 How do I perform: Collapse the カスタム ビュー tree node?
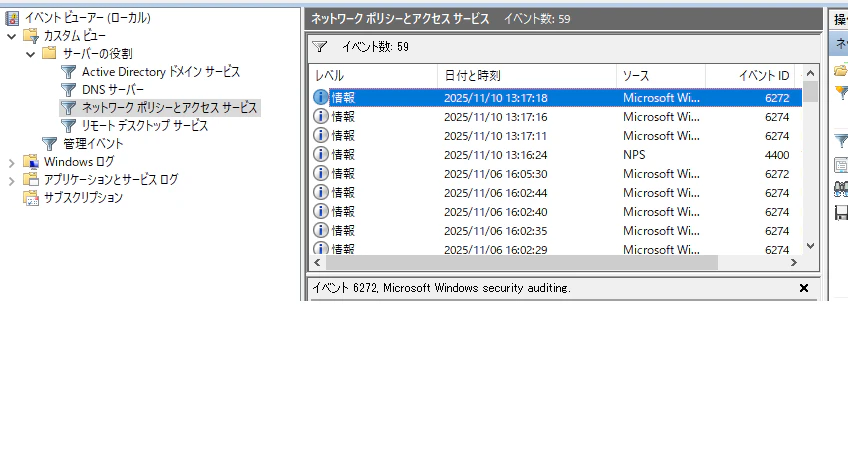click(11, 37)
